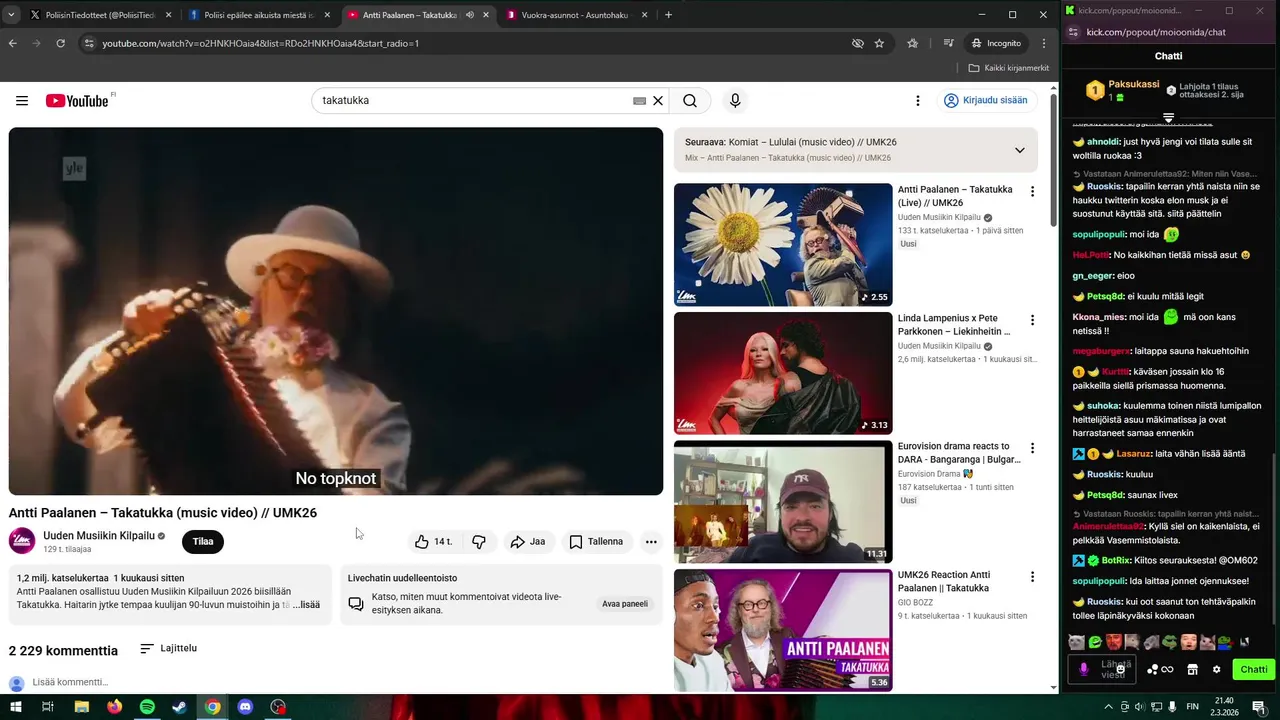Toggle third-party cookie eye icon
Image resolution: width=1280 pixels, height=720 pixels.
[x=857, y=43]
